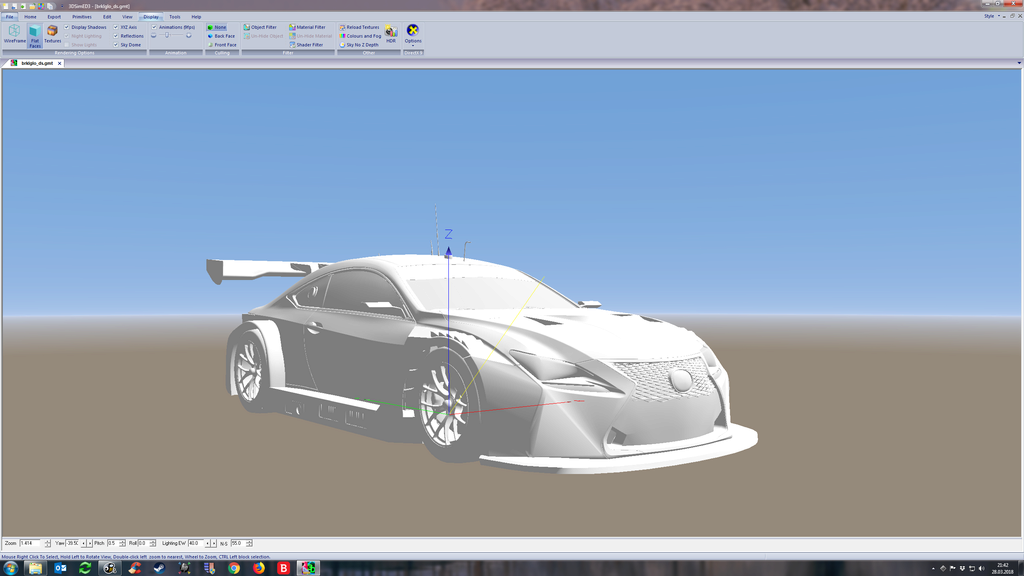Toggle the Animations (fps) checkbox

[x=154, y=27]
